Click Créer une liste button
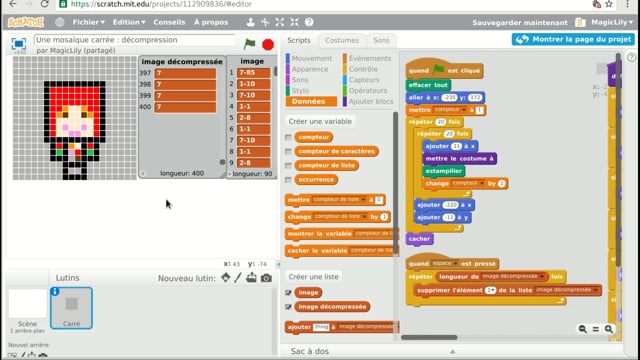 313,277
